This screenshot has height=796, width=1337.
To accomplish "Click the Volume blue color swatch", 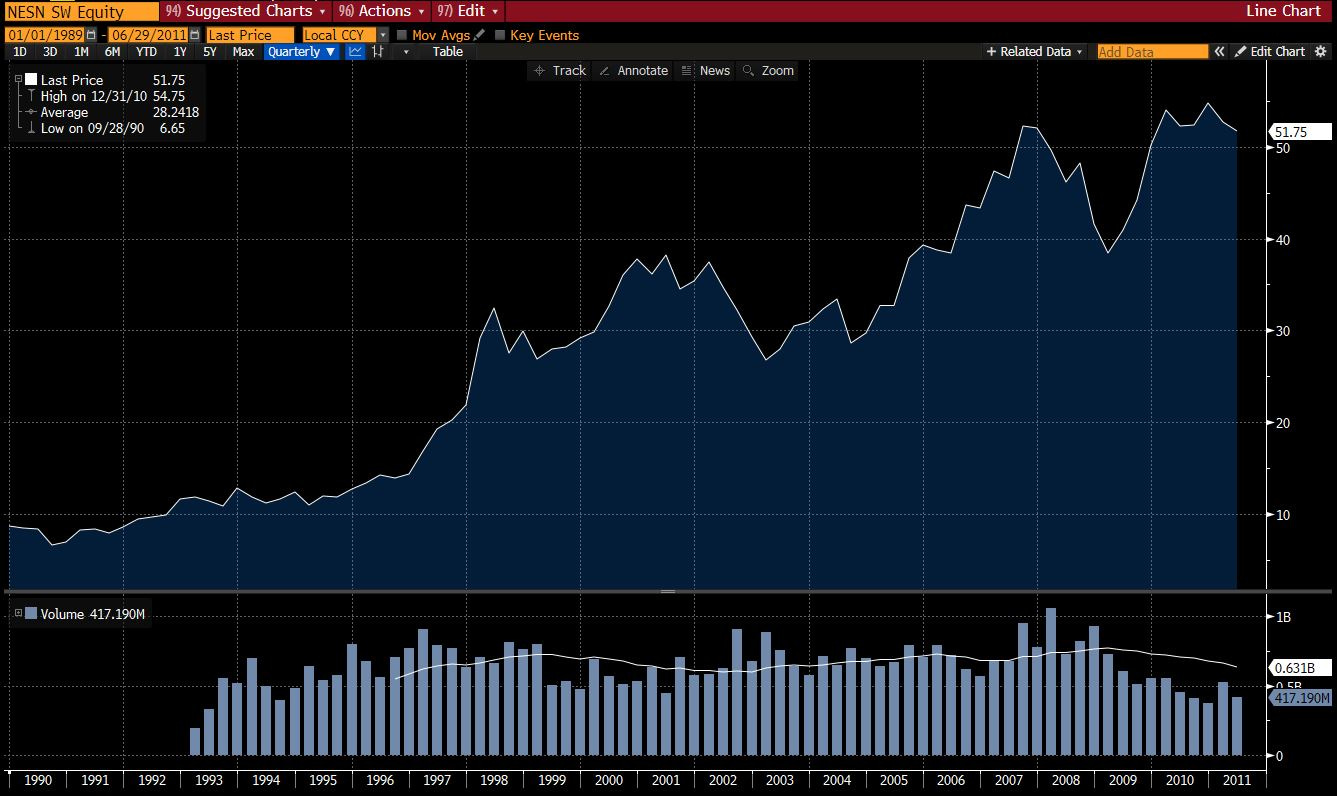I will click(x=30, y=613).
